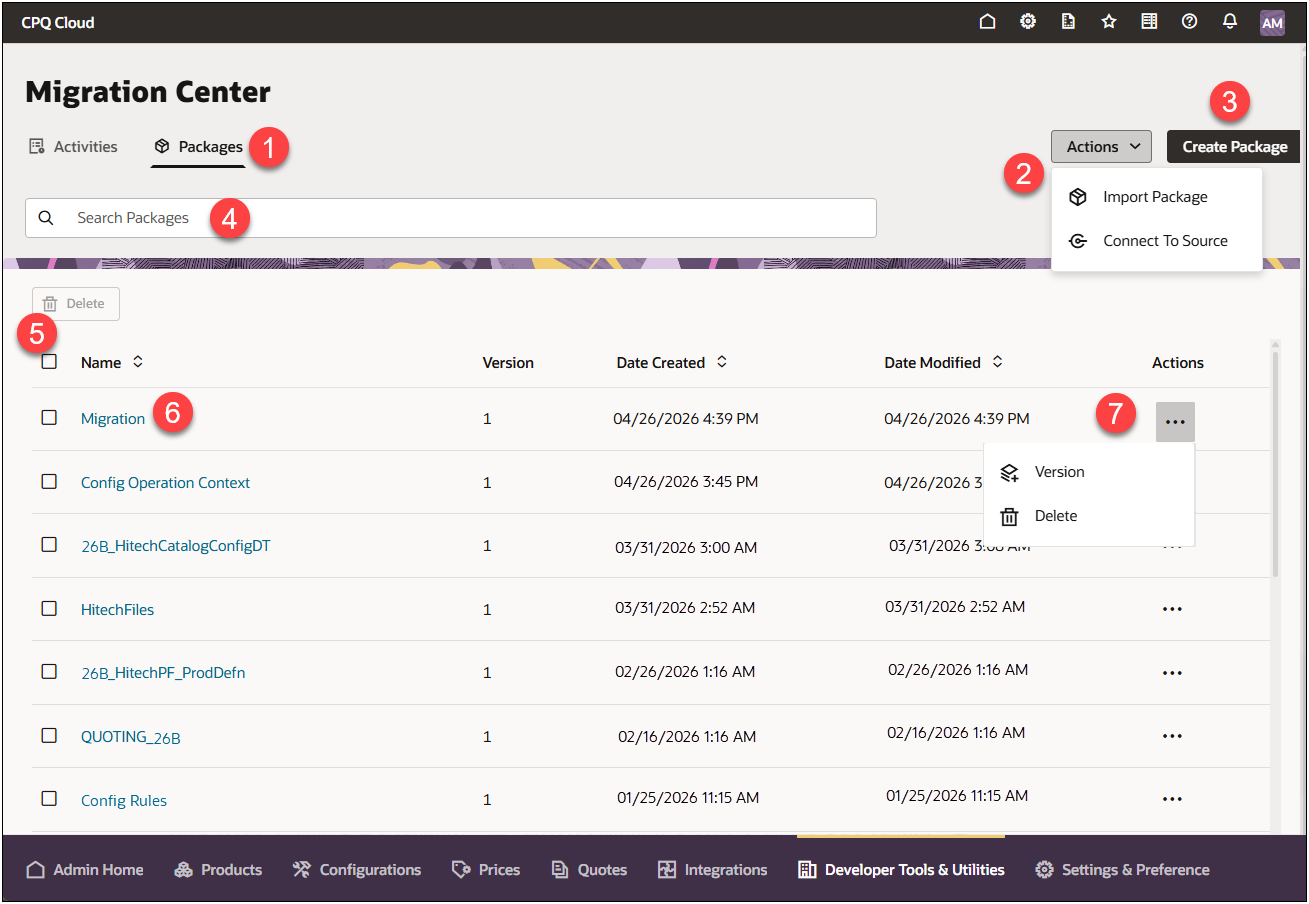Open the Config Rules package link

coord(124,800)
